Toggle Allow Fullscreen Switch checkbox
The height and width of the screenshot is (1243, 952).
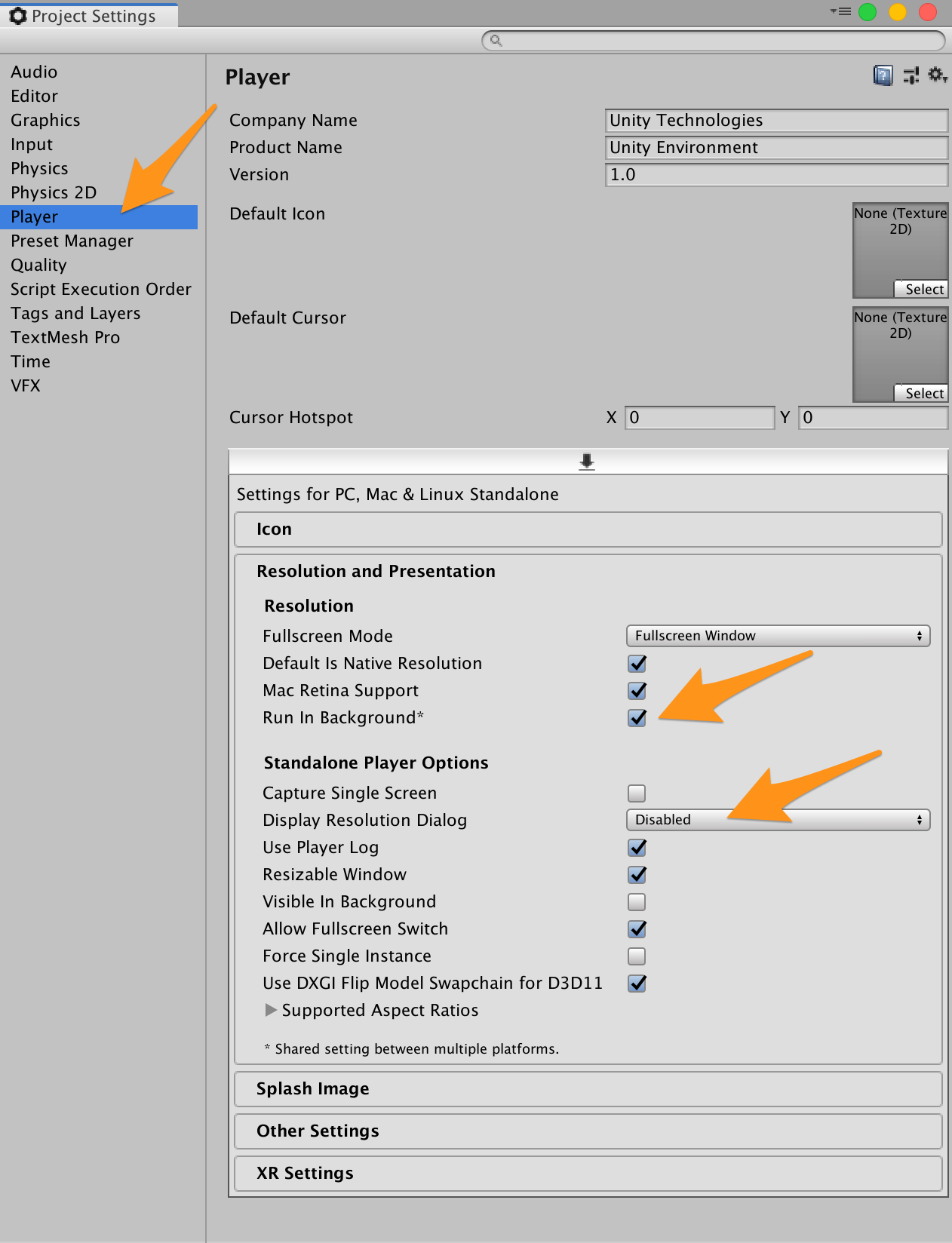[637, 929]
